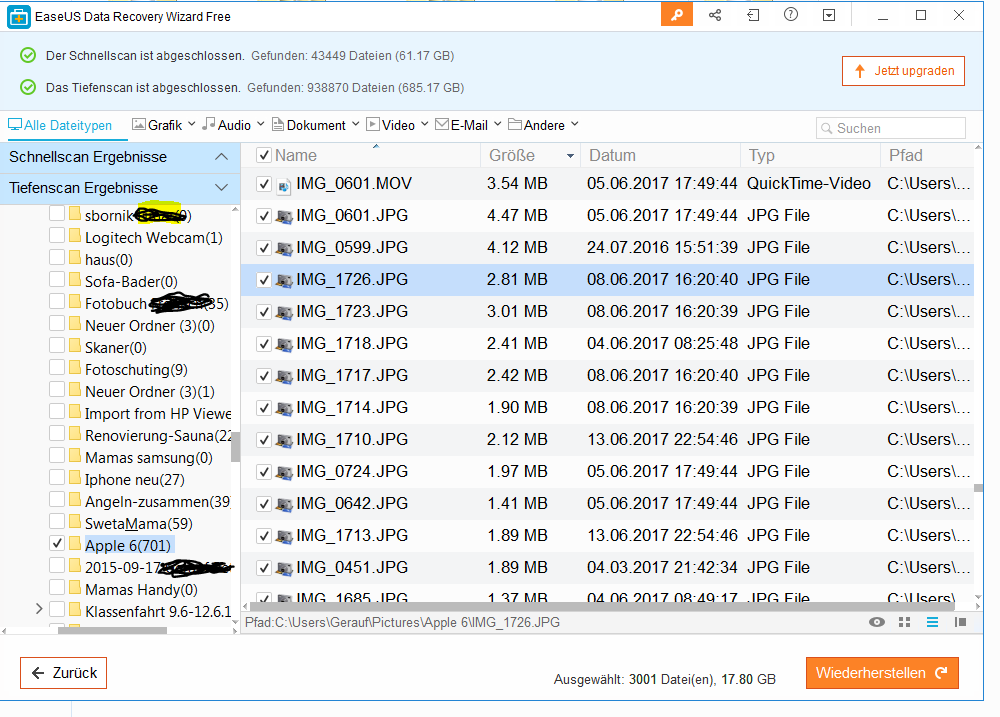Image resolution: width=1000 pixels, height=717 pixels.
Task: Uncheck the IMG_1726.JPG checkbox
Action: point(263,280)
